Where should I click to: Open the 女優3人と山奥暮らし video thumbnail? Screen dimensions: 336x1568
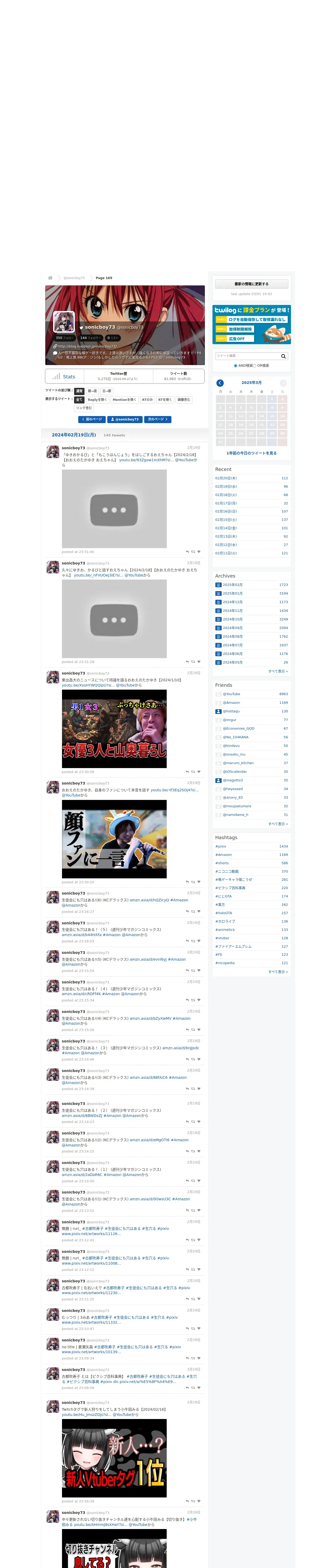(114, 729)
